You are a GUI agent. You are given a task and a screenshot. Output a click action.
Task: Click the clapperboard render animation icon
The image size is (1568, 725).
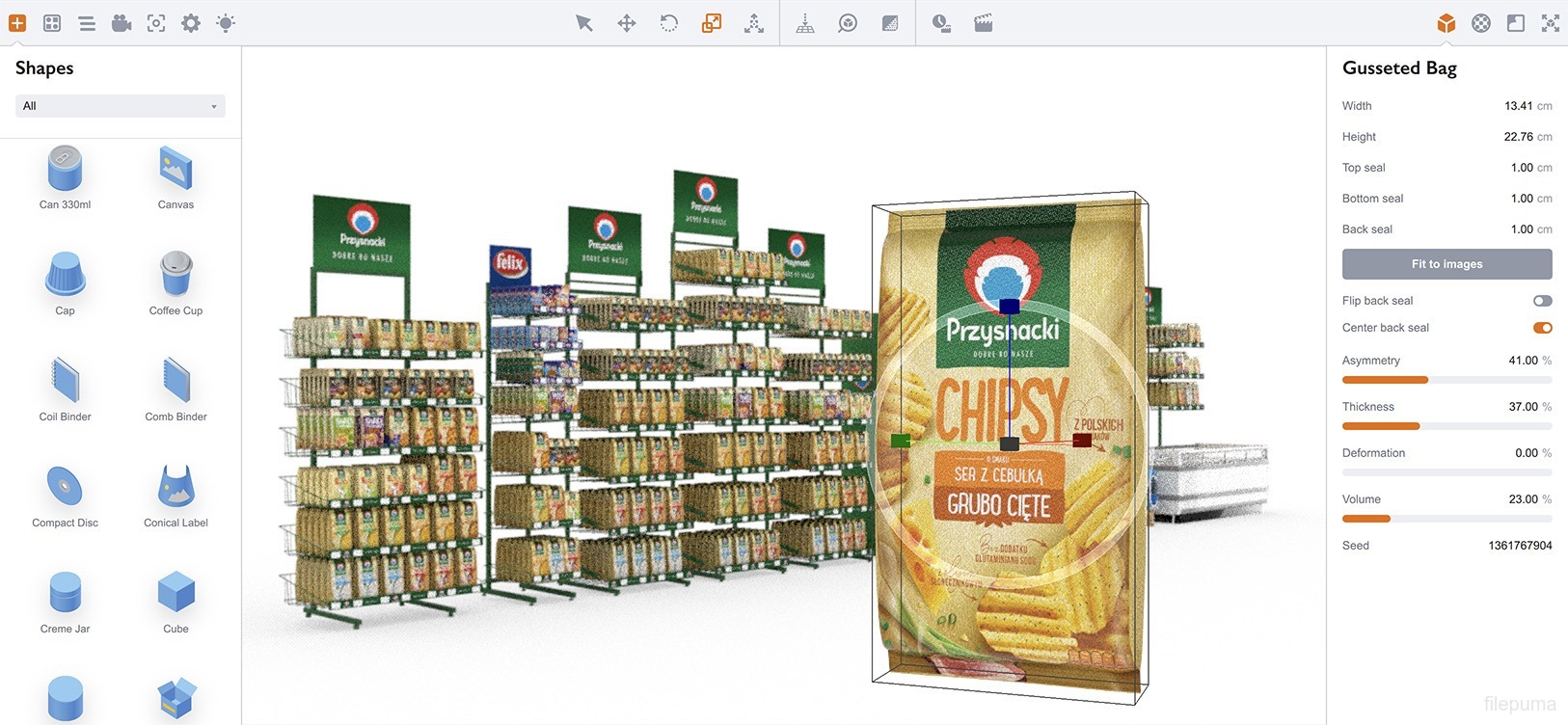[x=984, y=23]
